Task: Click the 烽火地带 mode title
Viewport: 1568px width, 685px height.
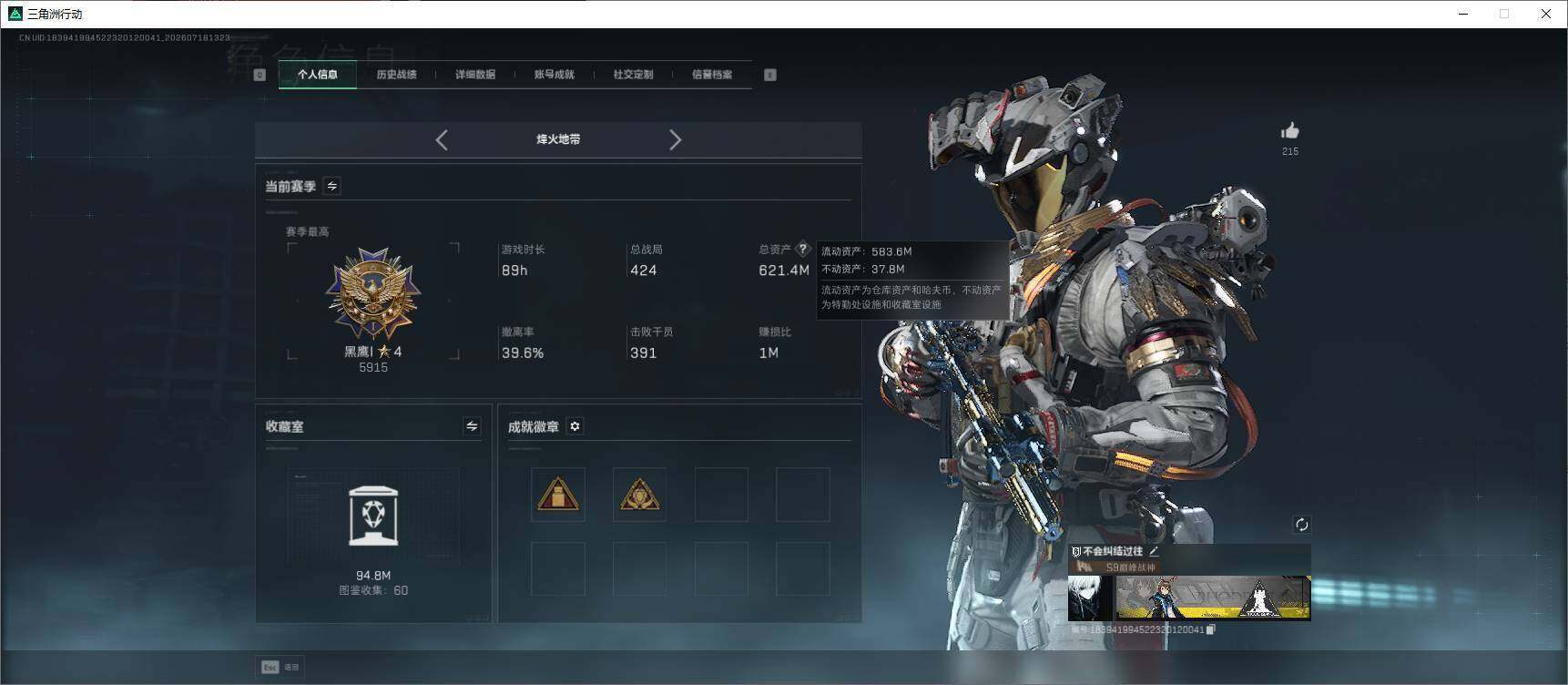Action: [x=558, y=139]
